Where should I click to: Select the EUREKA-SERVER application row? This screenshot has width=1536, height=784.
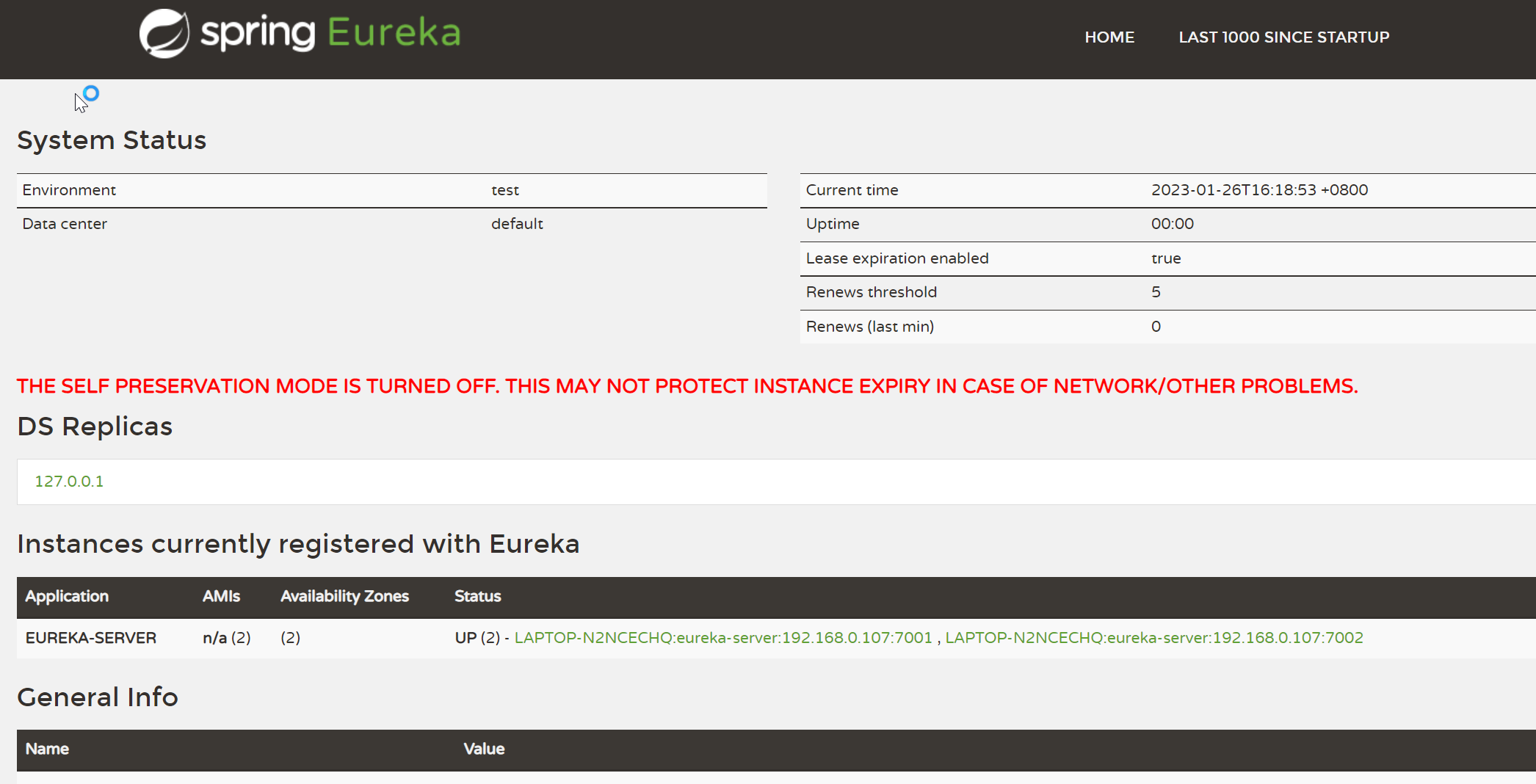91,638
